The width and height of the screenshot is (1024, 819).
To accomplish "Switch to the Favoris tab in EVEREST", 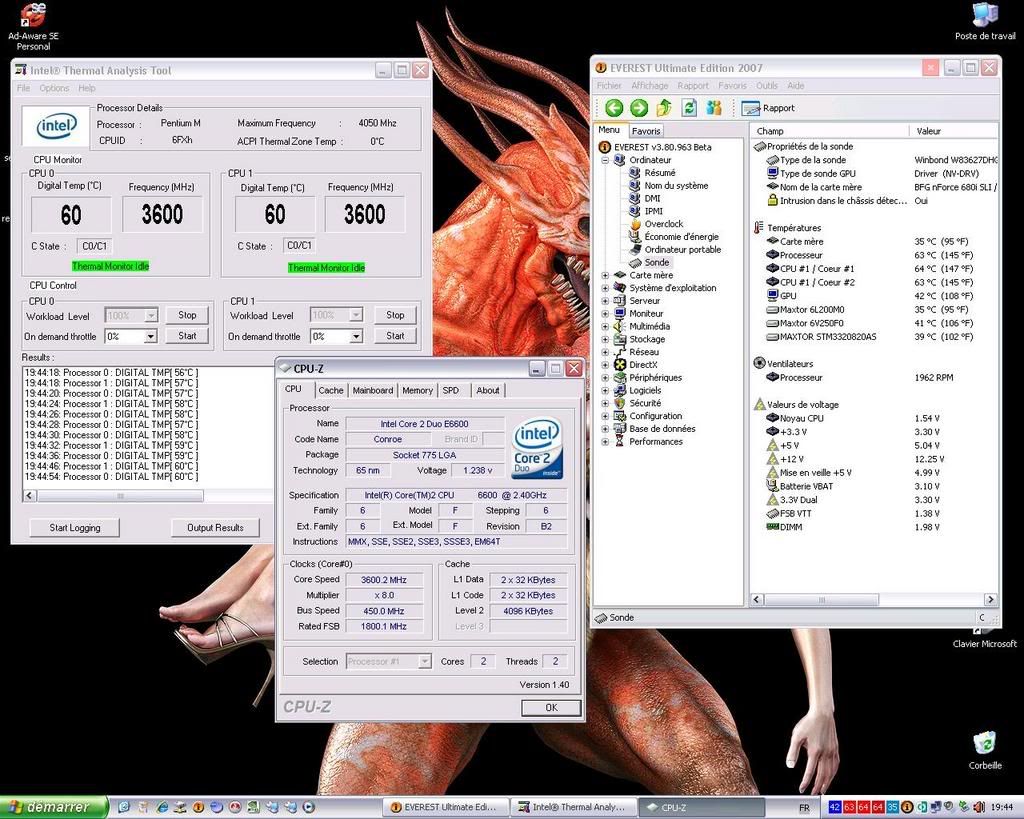I will click(x=646, y=131).
